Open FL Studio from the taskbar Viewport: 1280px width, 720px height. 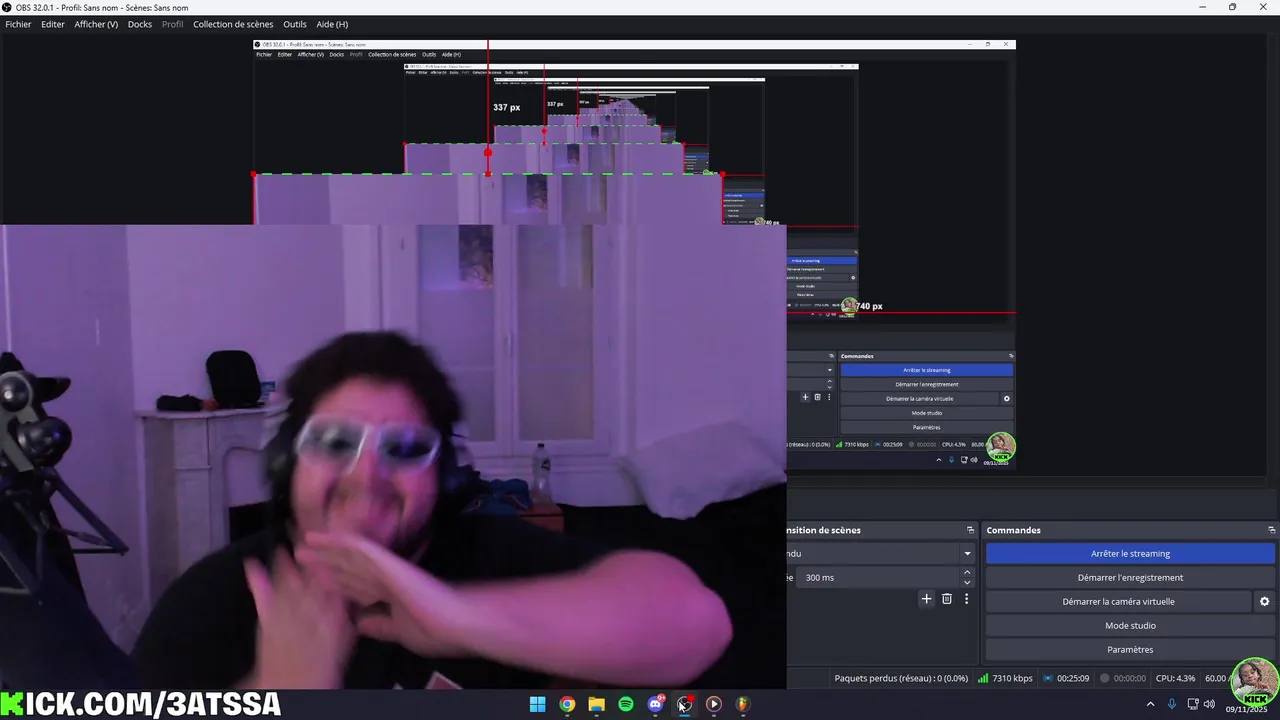(743, 704)
